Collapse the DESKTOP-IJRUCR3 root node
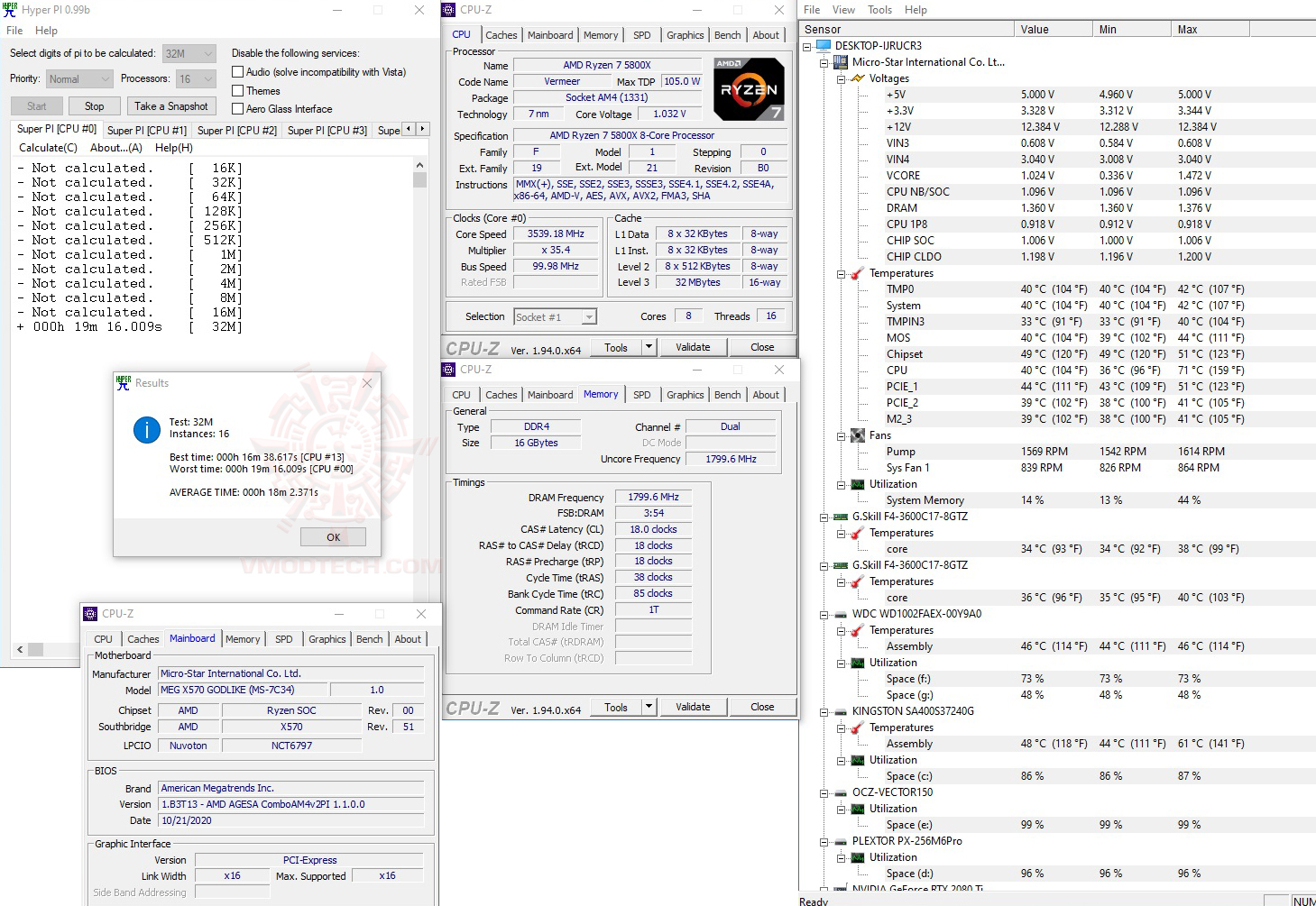 807,46
